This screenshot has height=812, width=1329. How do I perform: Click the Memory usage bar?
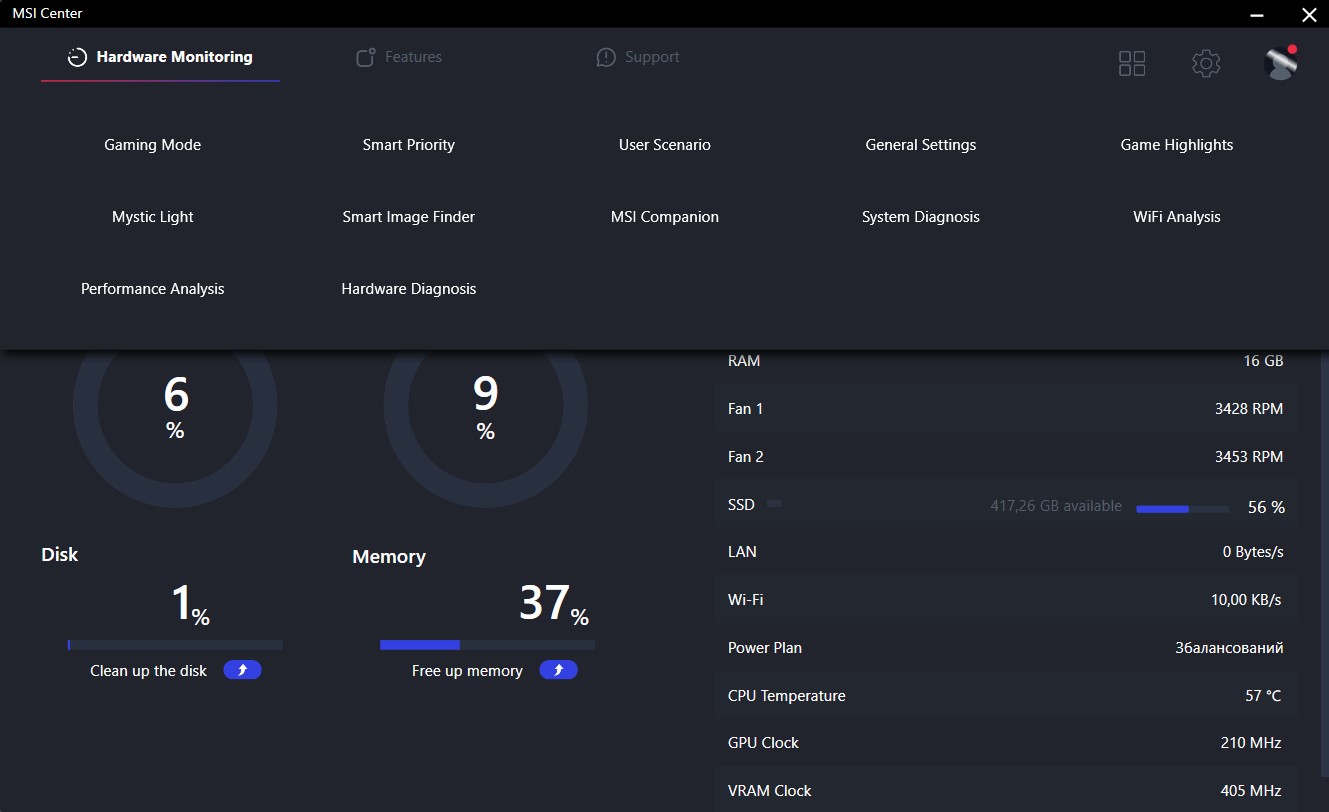pos(487,645)
